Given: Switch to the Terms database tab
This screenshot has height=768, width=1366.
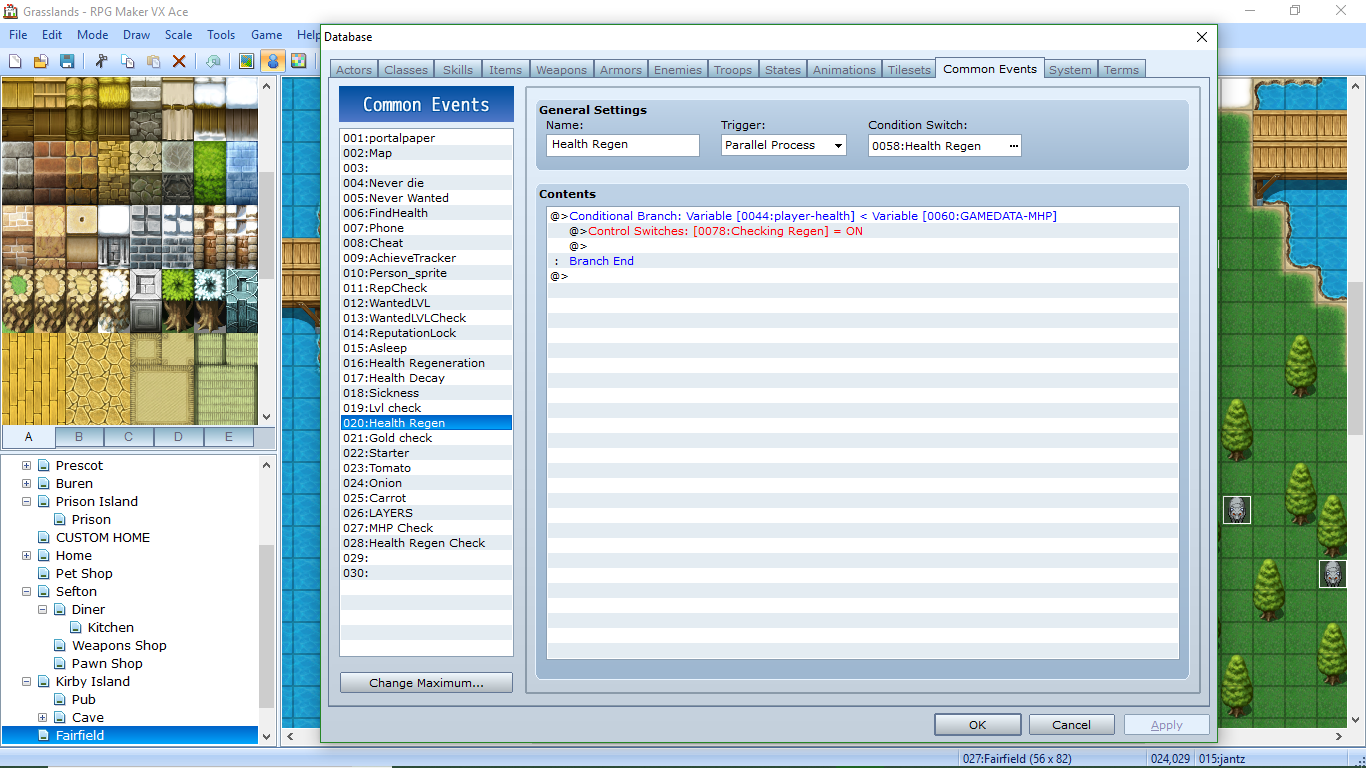Looking at the screenshot, I should (x=1121, y=70).
